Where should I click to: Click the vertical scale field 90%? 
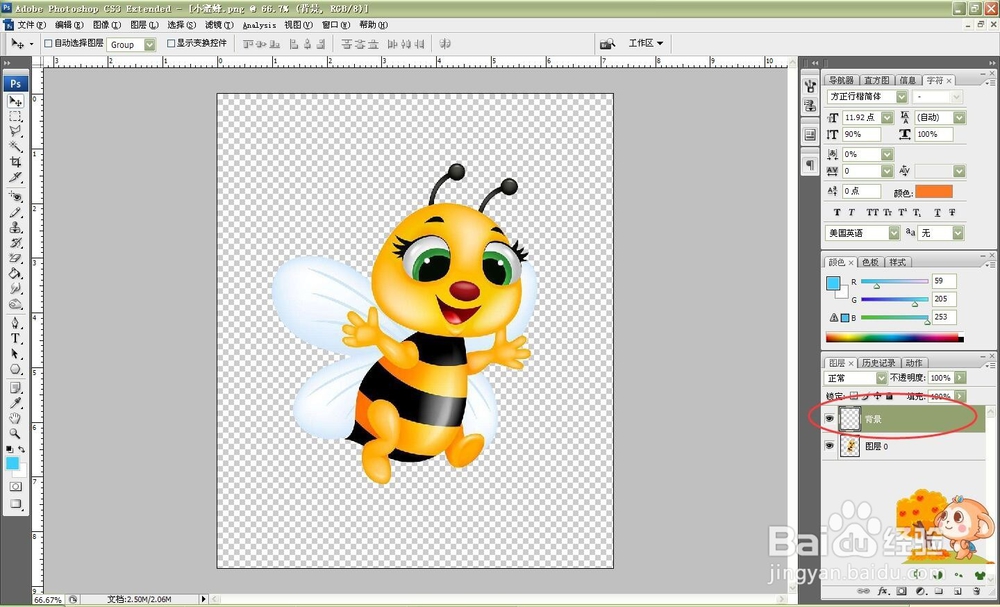coord(861,135)
